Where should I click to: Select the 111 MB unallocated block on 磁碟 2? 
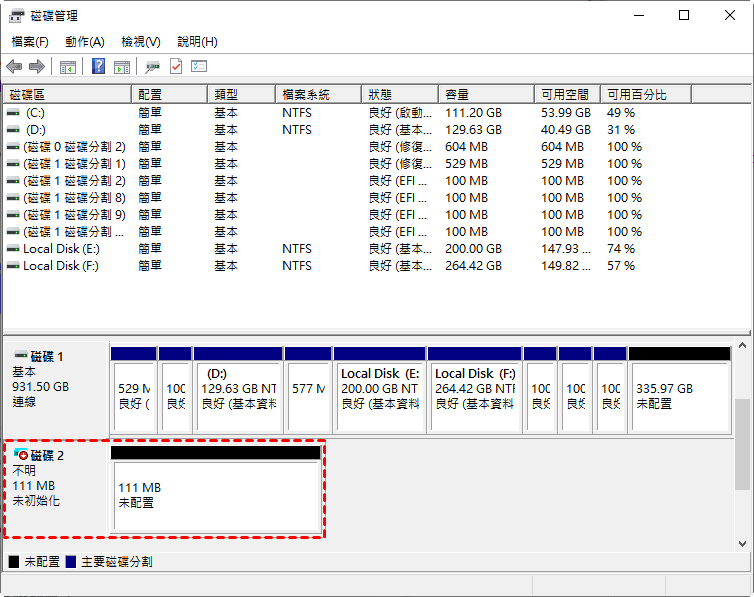coord(216,489)
